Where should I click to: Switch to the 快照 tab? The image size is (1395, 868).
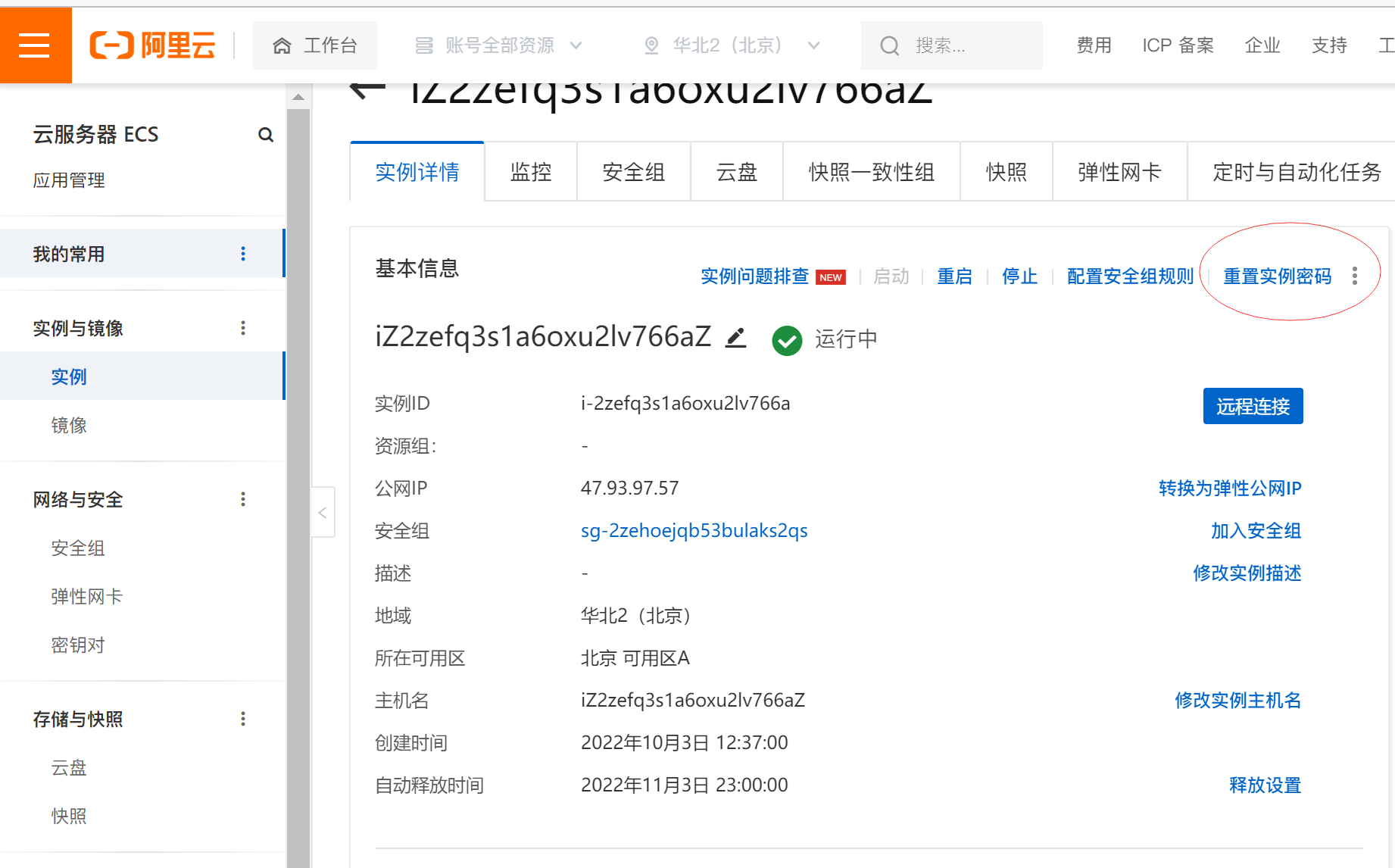(1006, 172)
